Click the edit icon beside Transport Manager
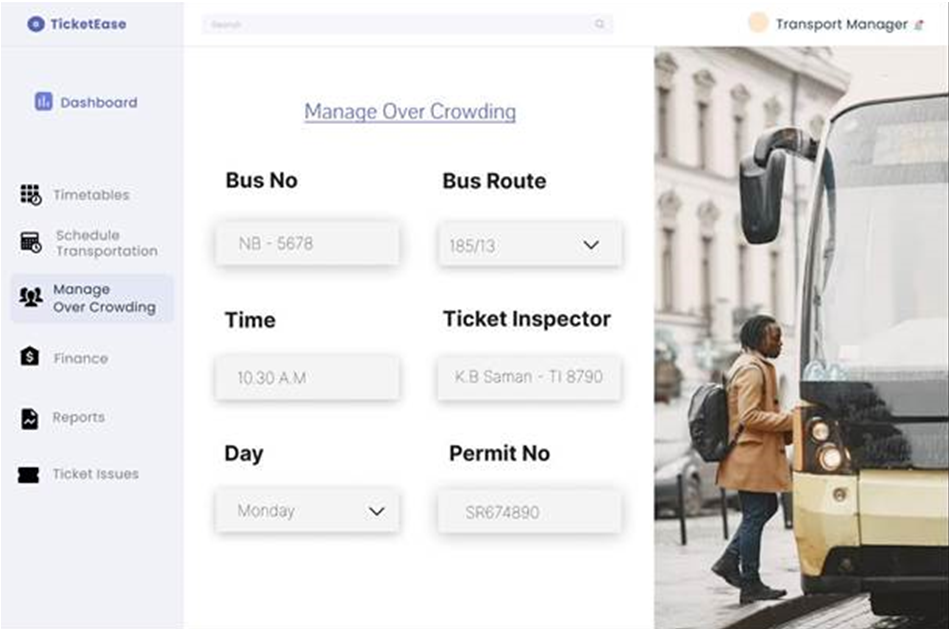The width and height of the screenshot is (949, 629). click(x=919, y=25)
